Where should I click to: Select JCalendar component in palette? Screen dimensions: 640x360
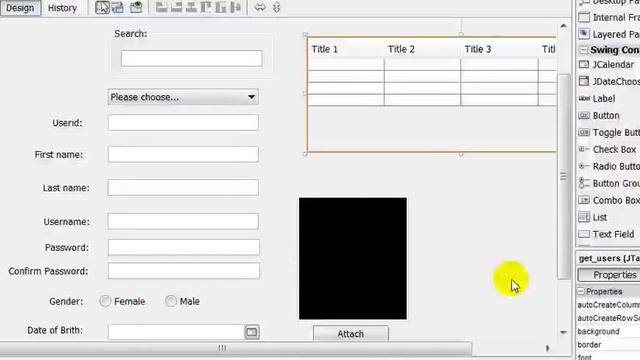(608, 64)
